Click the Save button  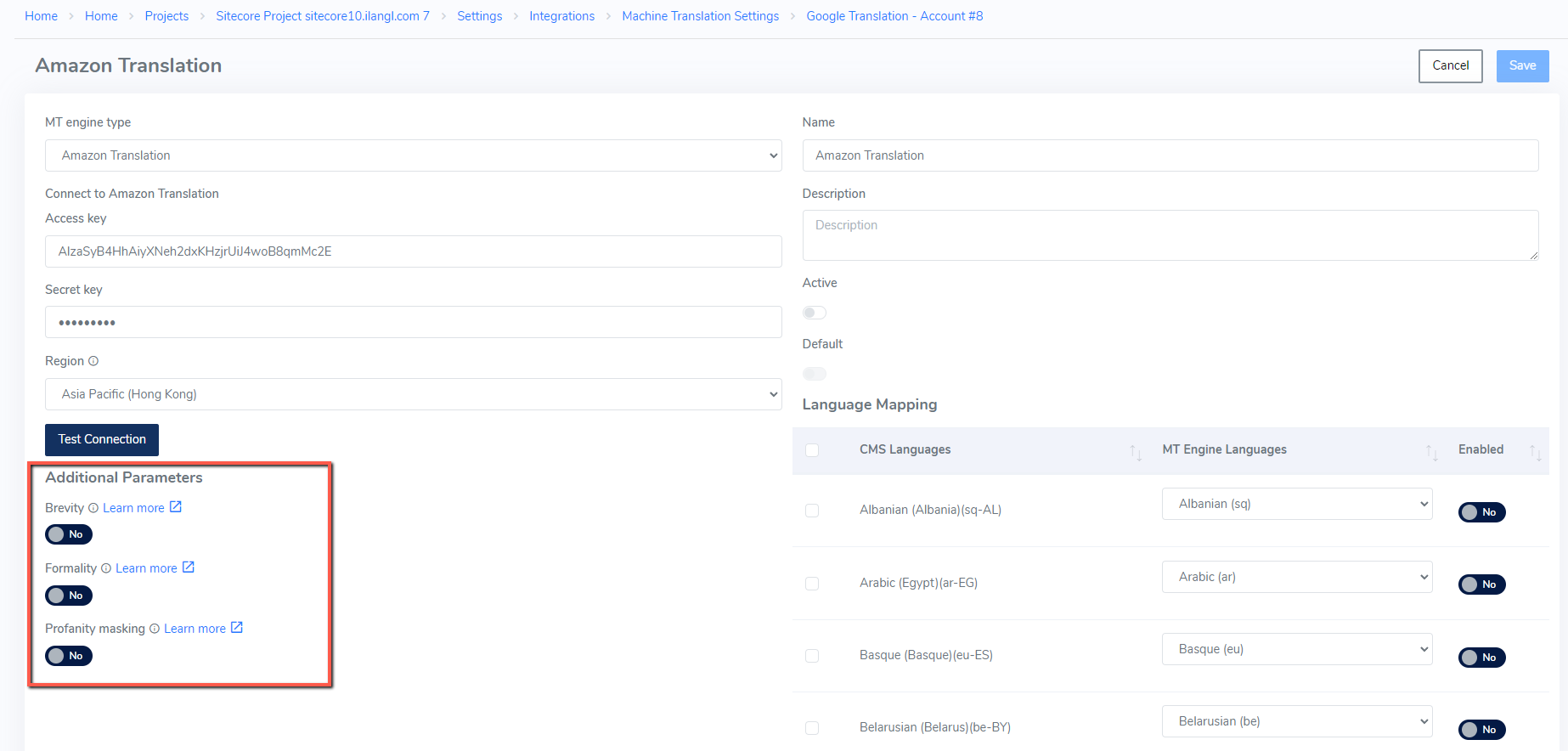[x=1523, y=65]
